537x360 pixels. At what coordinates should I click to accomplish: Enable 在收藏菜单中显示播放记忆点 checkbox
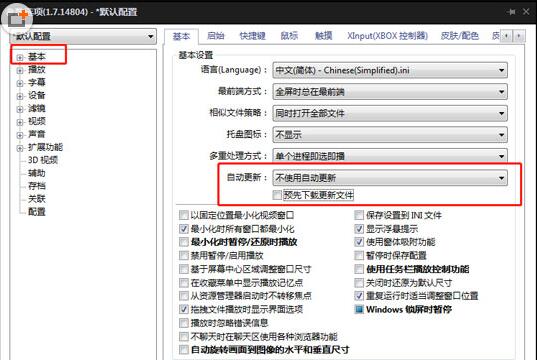184,282
